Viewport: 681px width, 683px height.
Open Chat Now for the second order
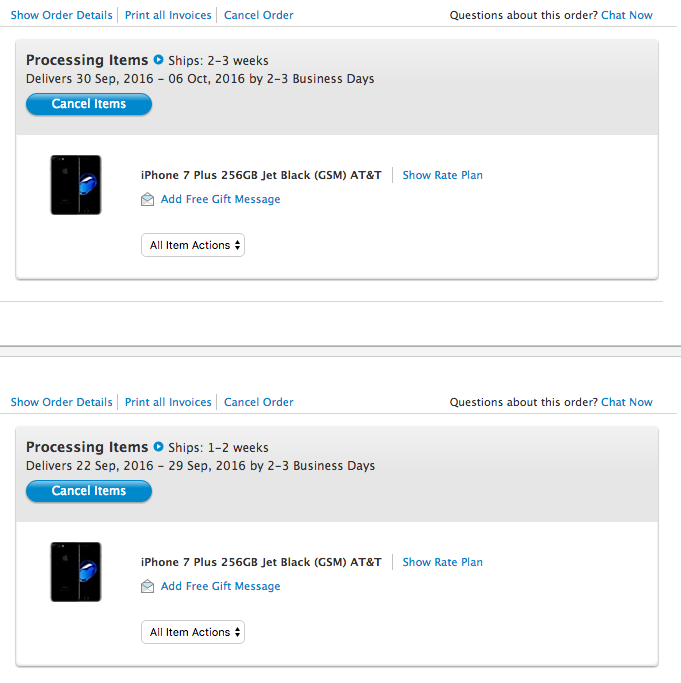click(x=627, y=402)
